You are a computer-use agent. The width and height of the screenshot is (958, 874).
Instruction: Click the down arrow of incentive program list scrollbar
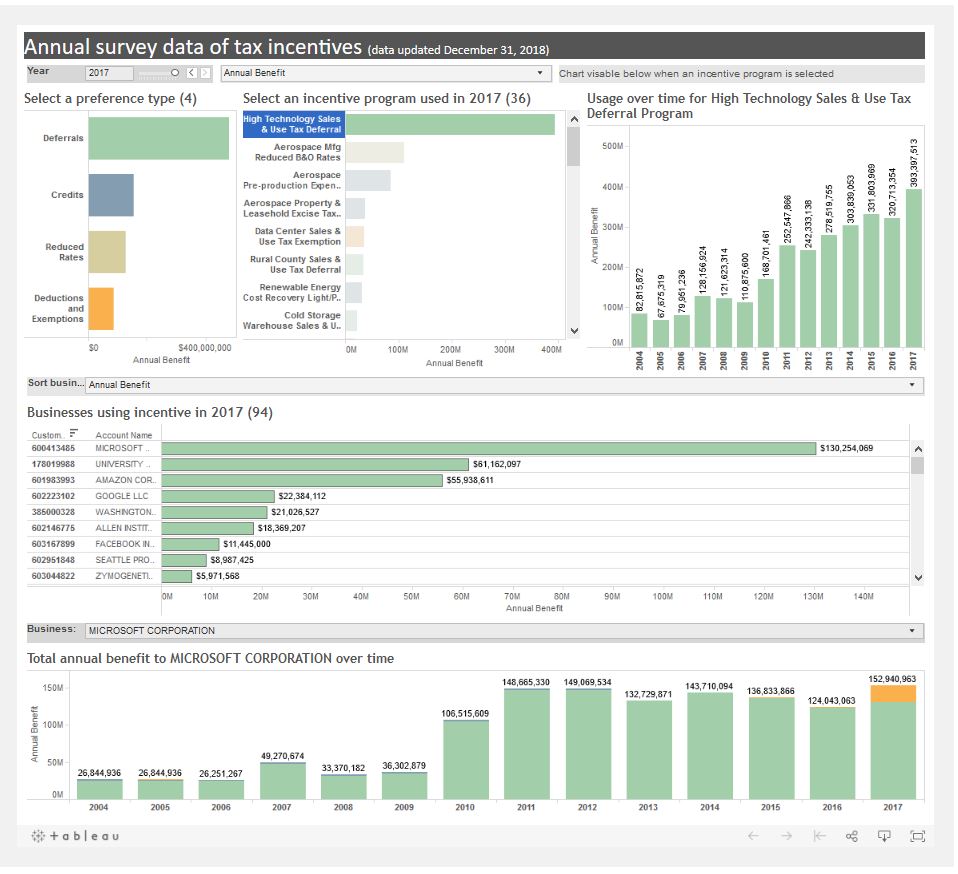click(574, 330)
